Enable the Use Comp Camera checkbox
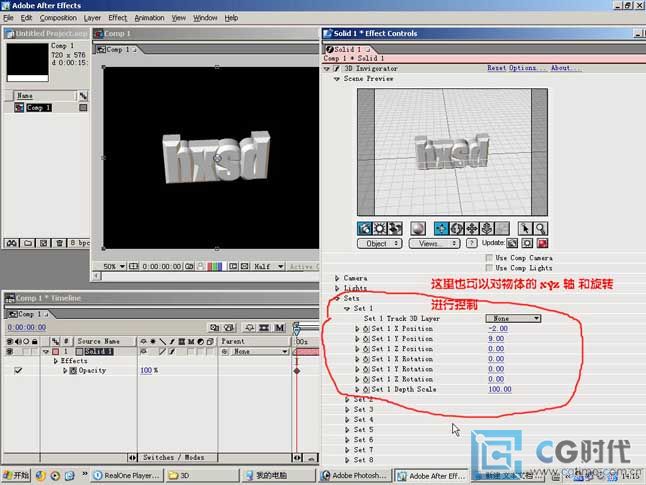This screenshot has width=646, height=485. [x=489, y=258]
